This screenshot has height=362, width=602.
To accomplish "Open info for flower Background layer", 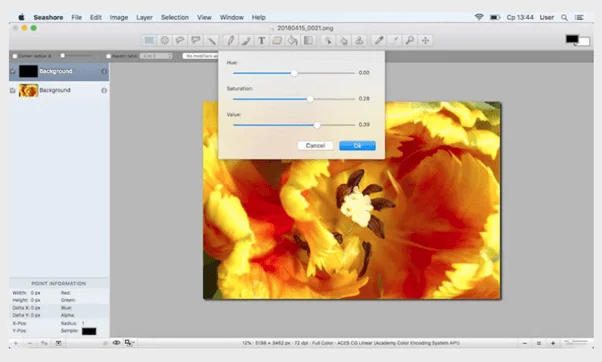I will point(104,91).
